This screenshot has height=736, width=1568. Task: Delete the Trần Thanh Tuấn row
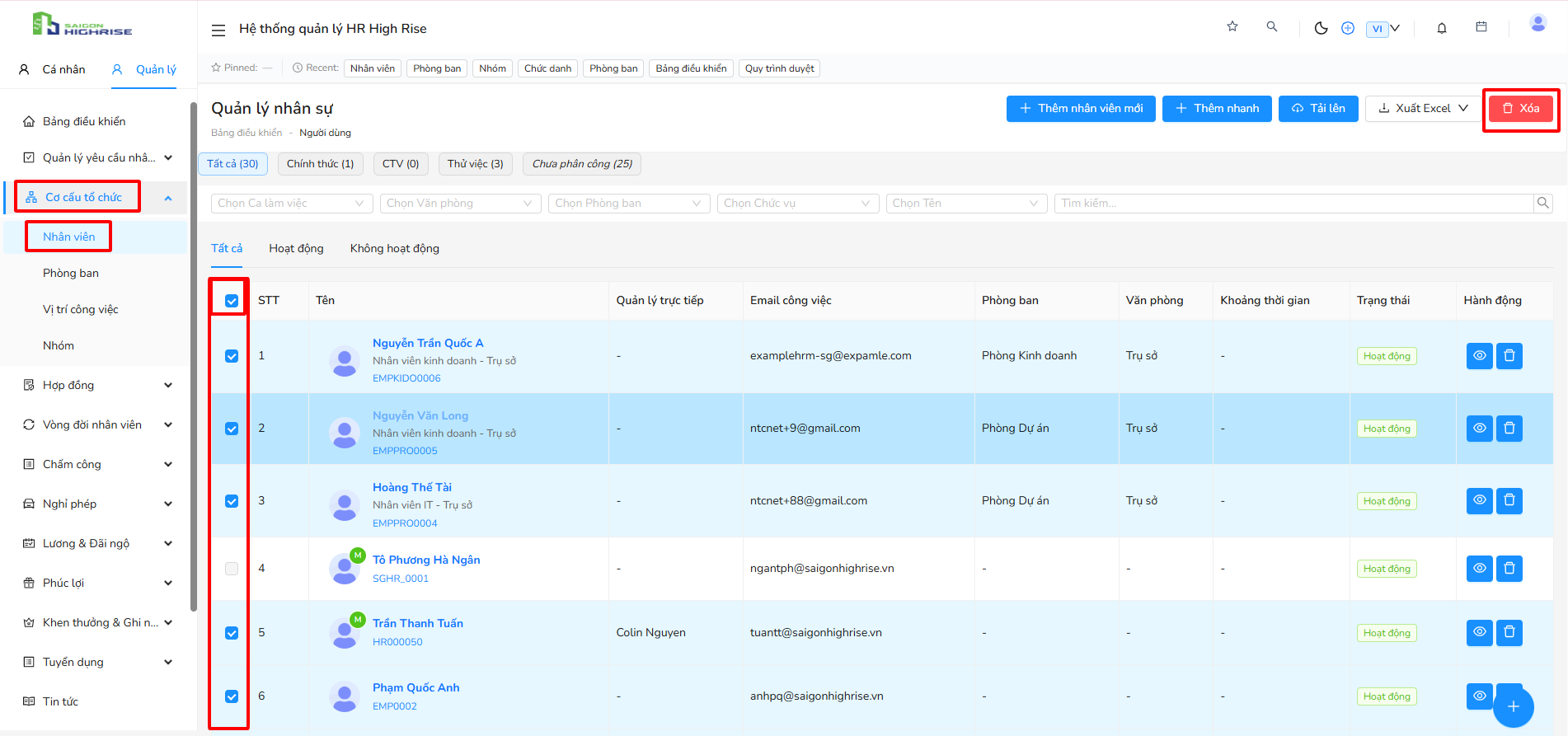tap(1509, 633)
